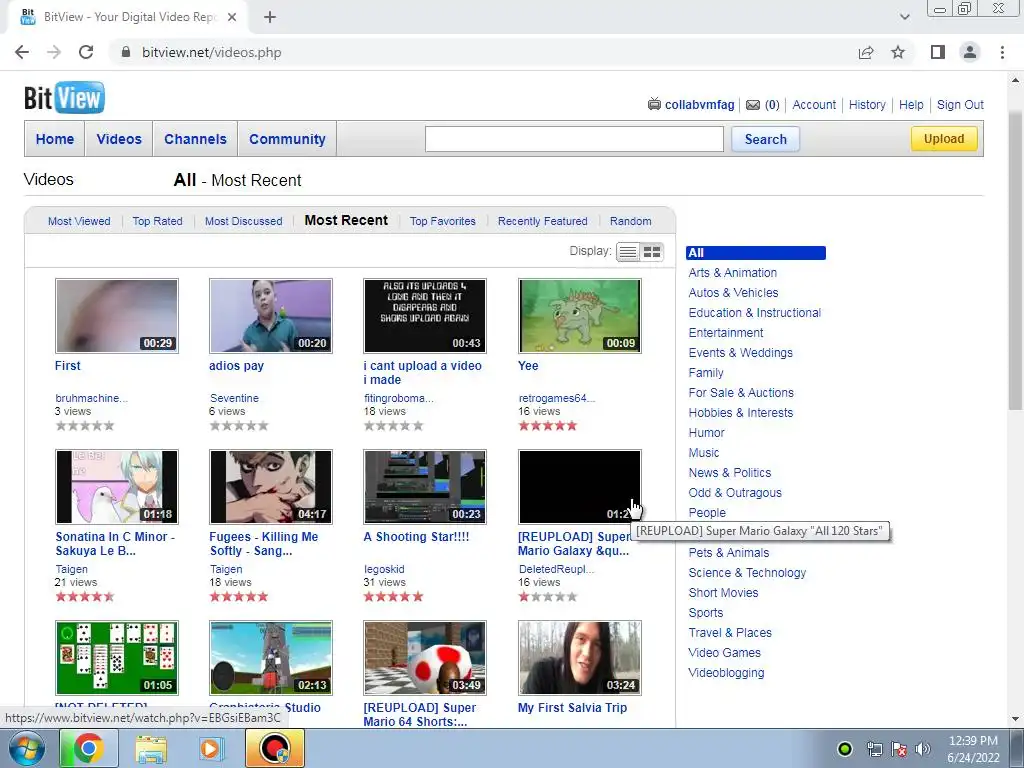1024x768 pixels.
Task: View site info lock icon
Action: [126, 52]
